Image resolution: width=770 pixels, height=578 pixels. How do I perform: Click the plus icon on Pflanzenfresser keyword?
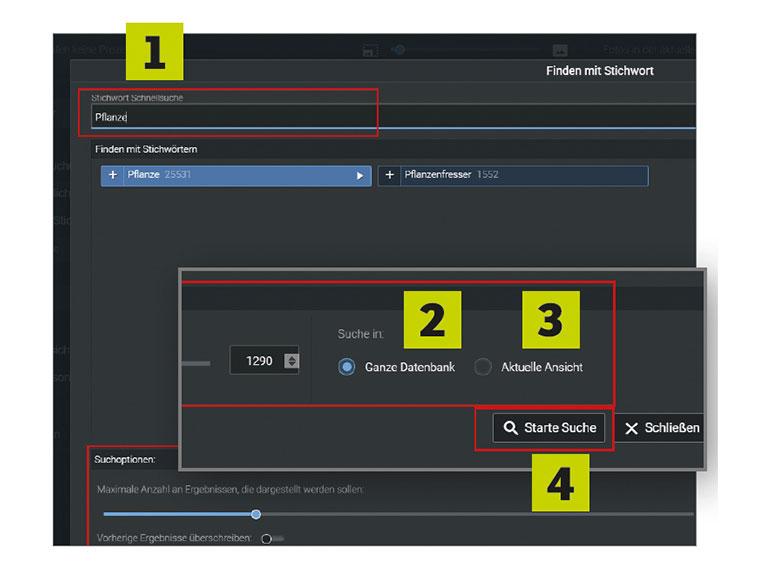coord(389,175)
